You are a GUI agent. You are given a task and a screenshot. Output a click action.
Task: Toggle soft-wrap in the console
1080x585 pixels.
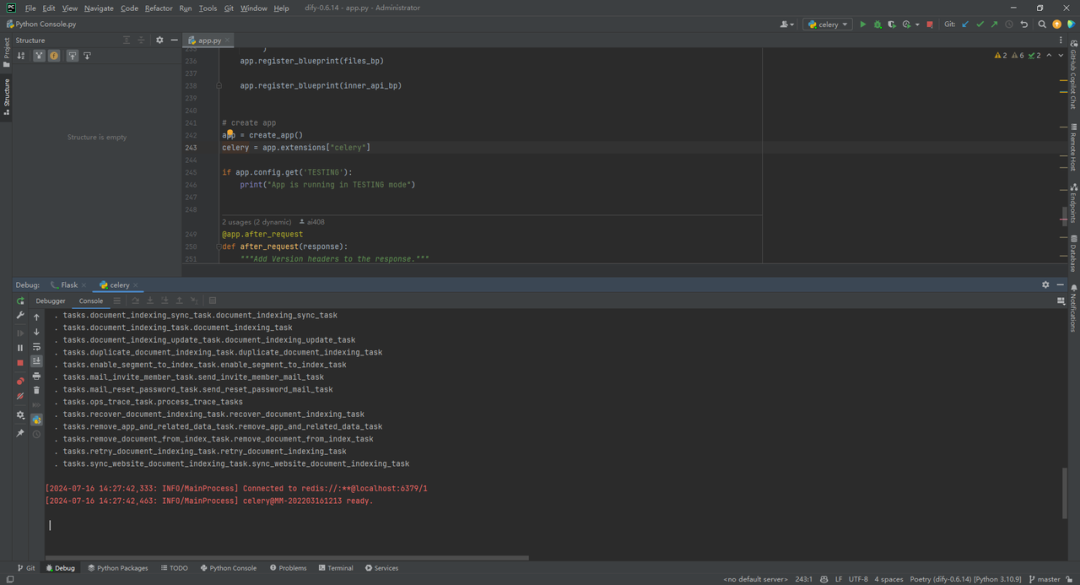tap(37, 347)
